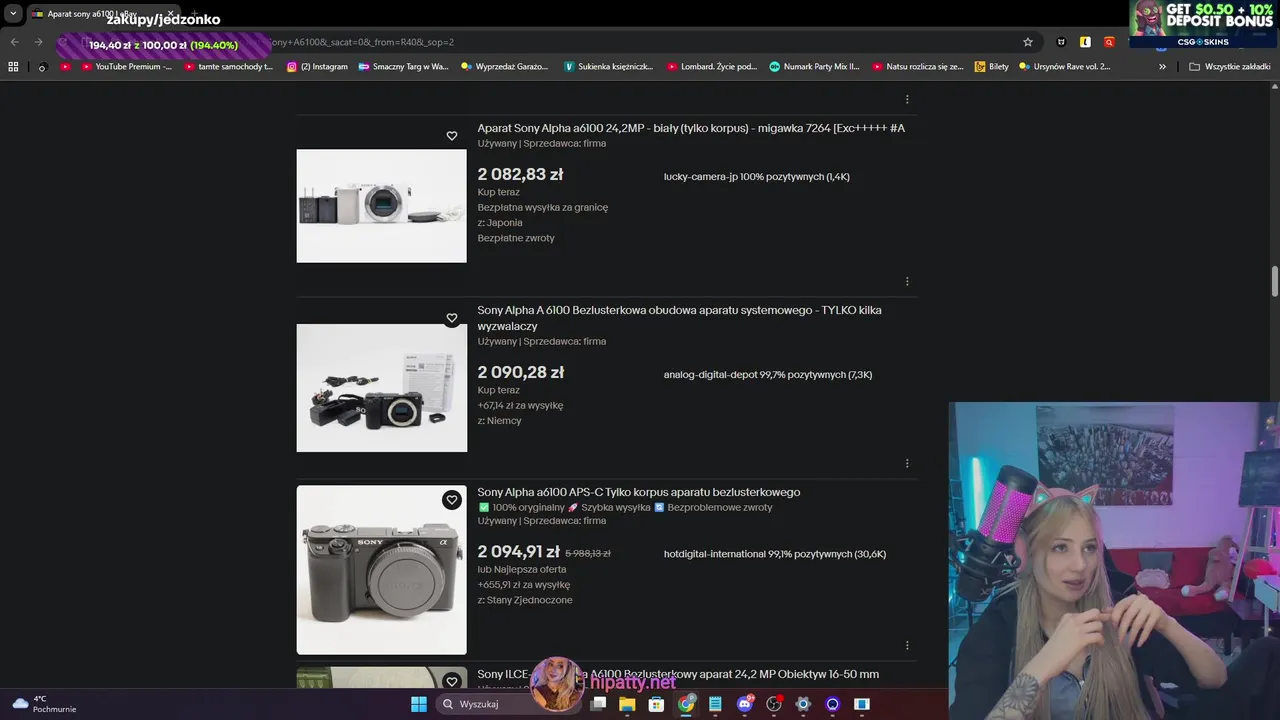1280x720 pixels.
Task: Open the last taskbar app with blue window icon
Action: [x=861, y=704]
